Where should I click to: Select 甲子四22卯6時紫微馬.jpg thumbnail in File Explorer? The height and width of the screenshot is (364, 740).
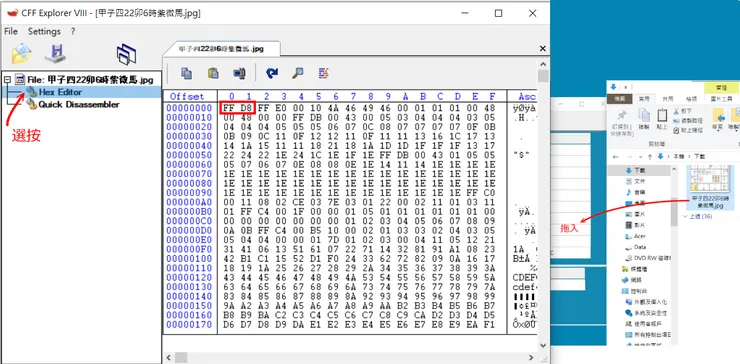tap(711, 187)
